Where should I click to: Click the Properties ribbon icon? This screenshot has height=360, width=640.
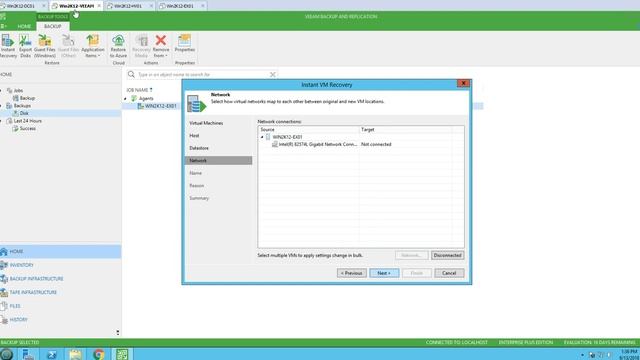click(184, 43)
